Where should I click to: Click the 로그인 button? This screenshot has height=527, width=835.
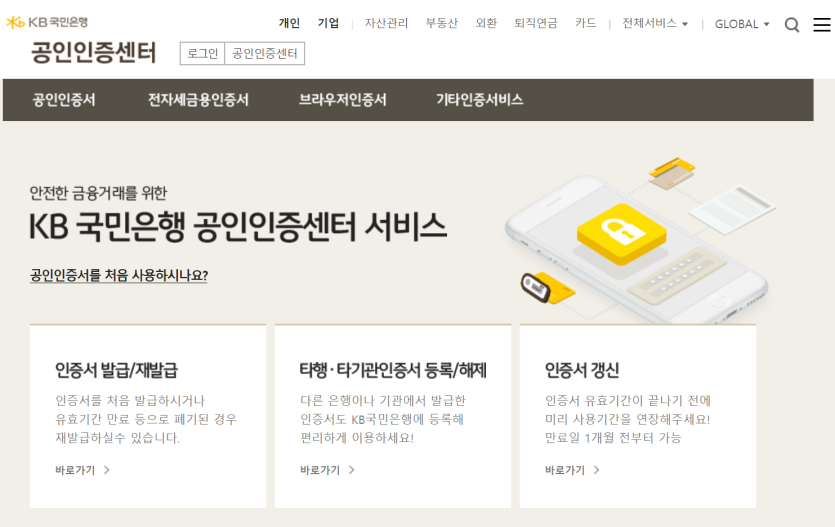point(202,53)
